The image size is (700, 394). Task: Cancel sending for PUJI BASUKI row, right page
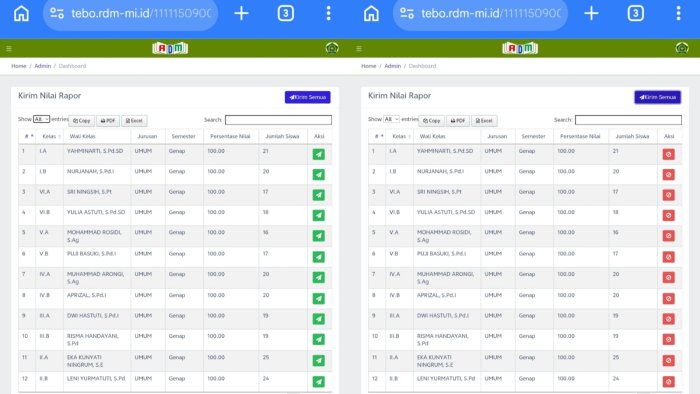pyautogui.click(x=668, y=257)
